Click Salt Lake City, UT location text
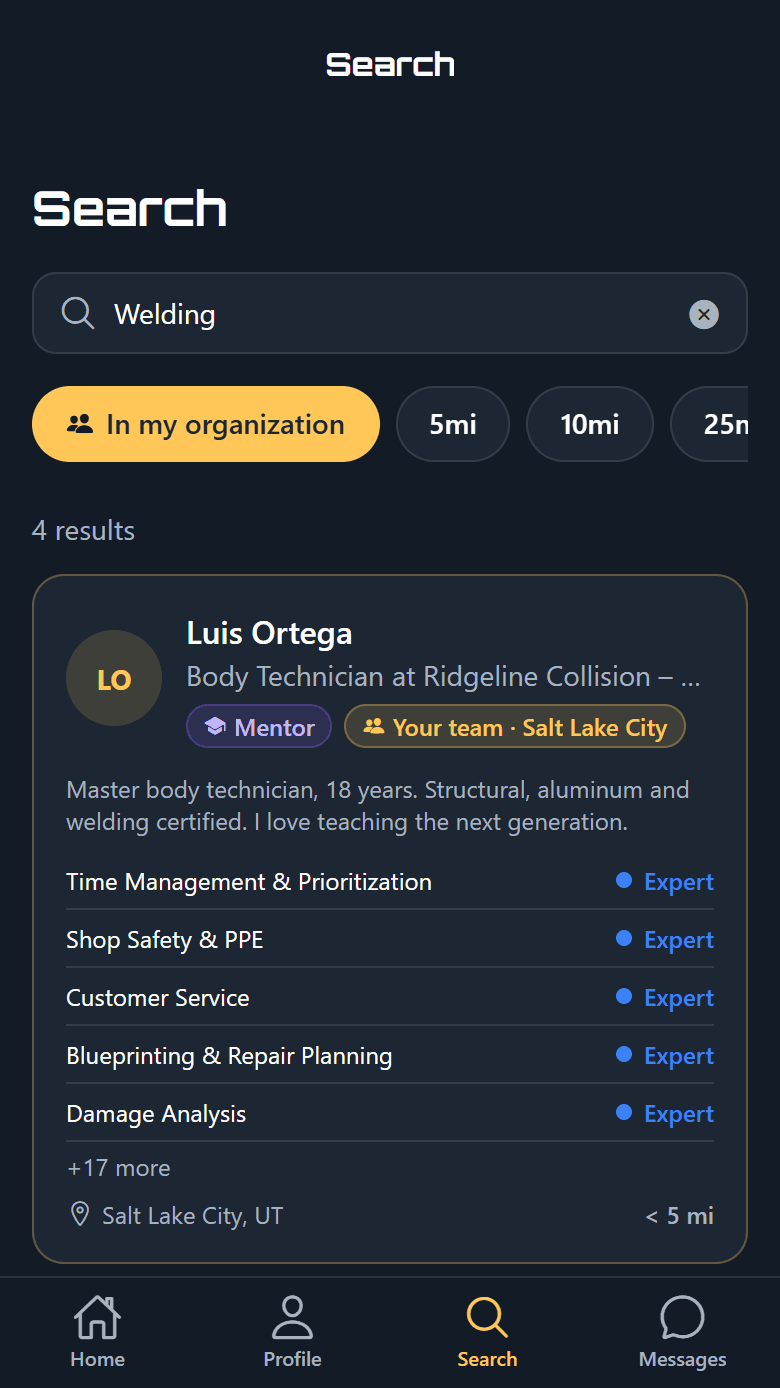 tap(192, 1216)
